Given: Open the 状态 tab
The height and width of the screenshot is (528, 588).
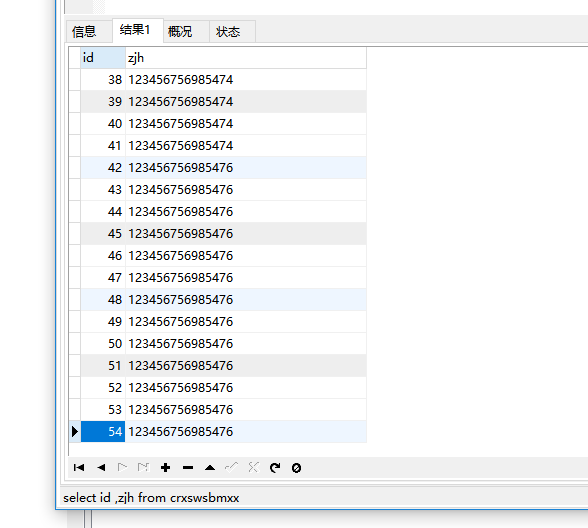Looking at the screenshot, I should coord(232,32).
